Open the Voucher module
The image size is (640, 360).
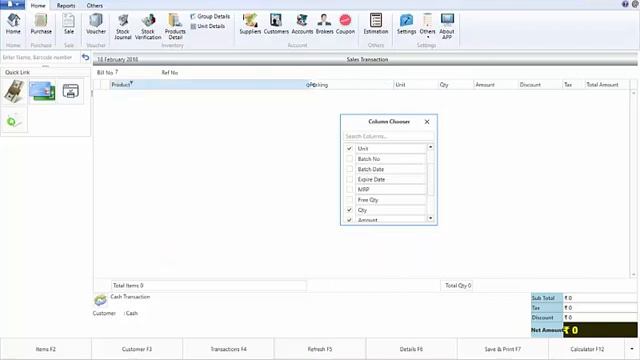96,24
